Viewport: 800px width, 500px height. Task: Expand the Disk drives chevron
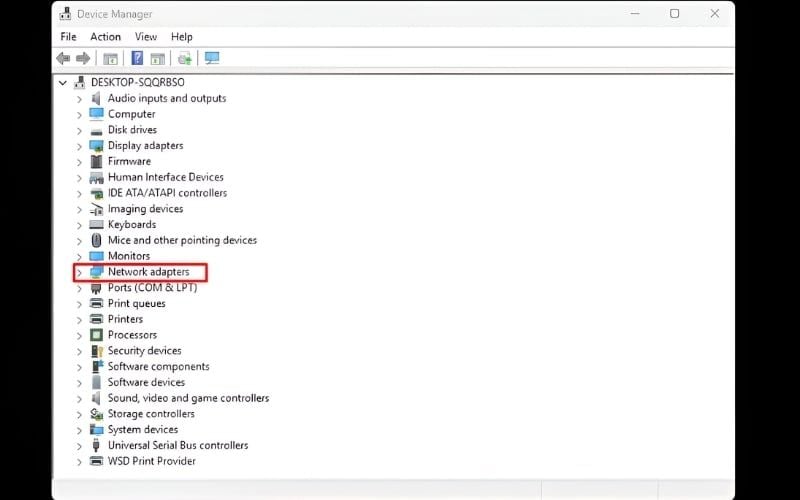click(x=79, y=131)
